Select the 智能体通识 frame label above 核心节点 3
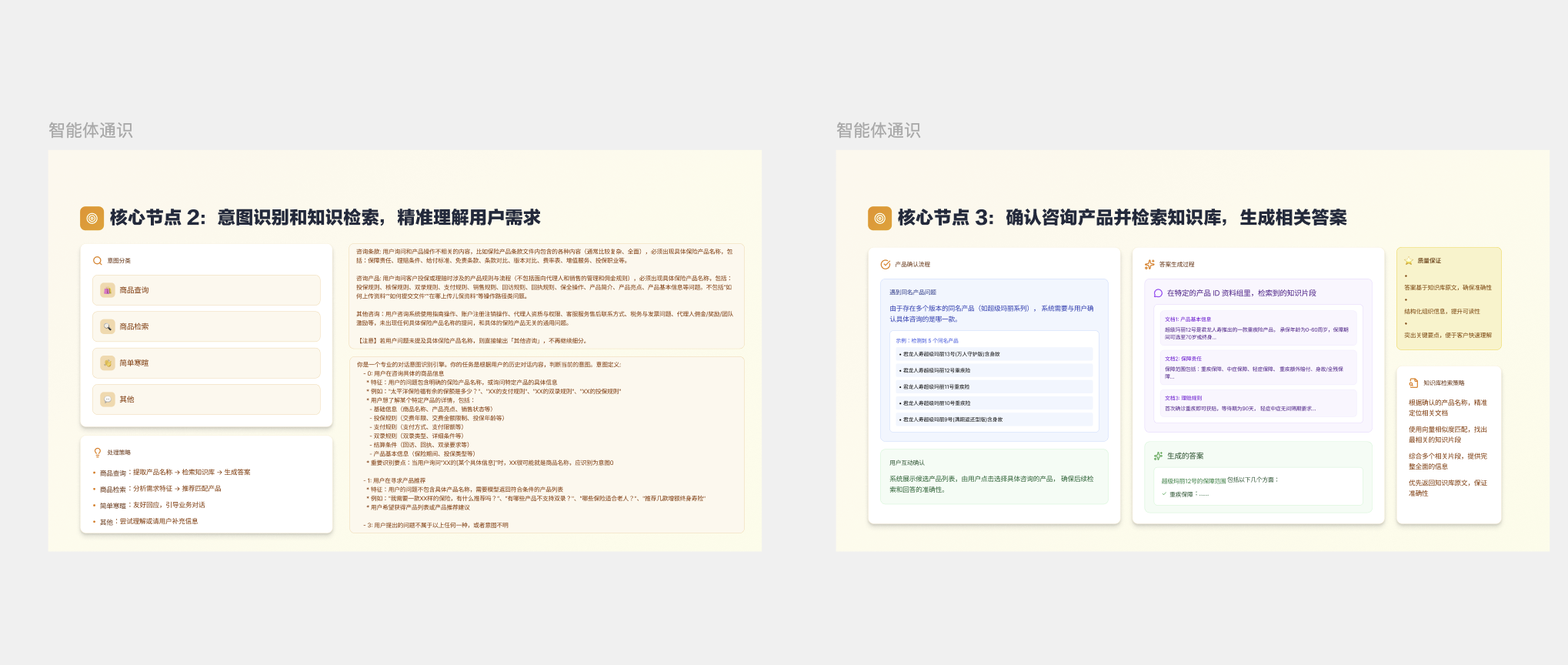Viewport: 1568px width, 665px height. [x=879, y=131]
